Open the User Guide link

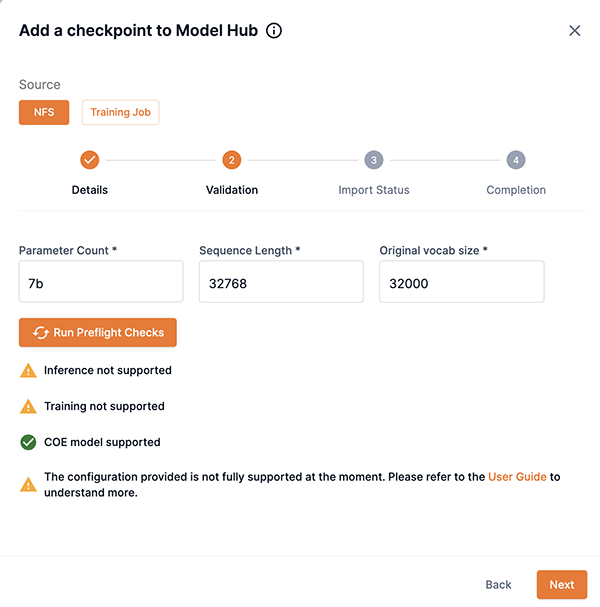point(517,477)
